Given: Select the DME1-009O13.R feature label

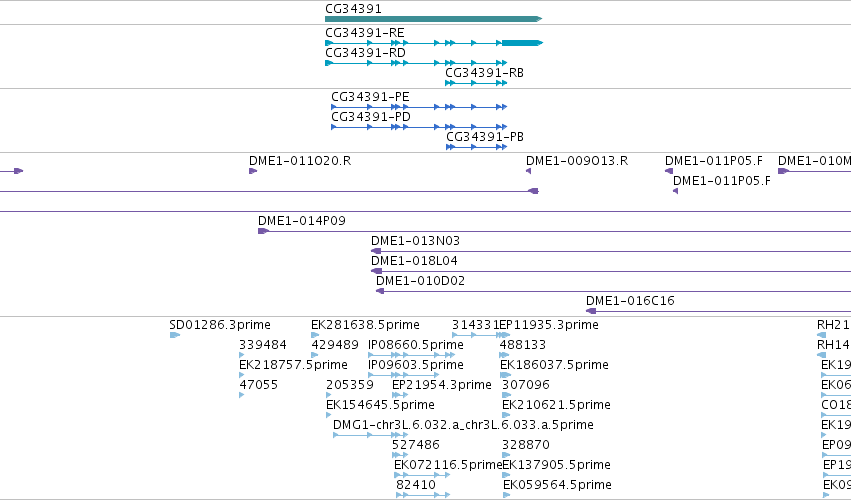Looking at the screenshot, I should tap(577, 161).
